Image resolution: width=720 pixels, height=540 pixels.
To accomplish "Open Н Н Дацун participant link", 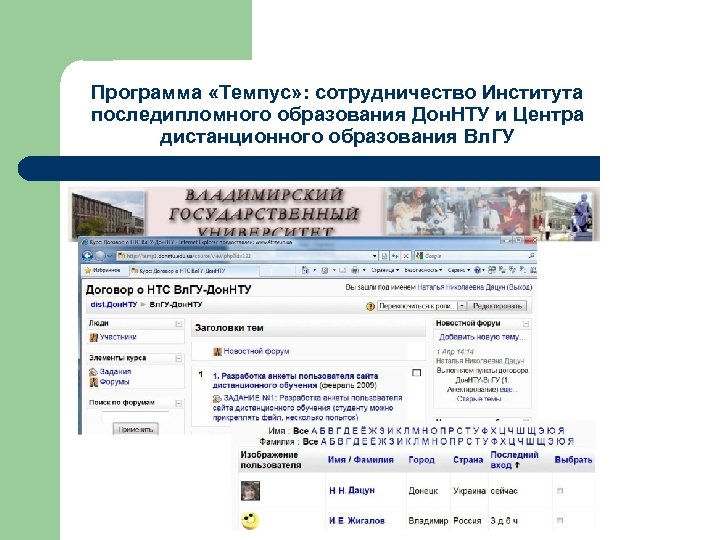I will pyautogui.click(x=352, y=491).
